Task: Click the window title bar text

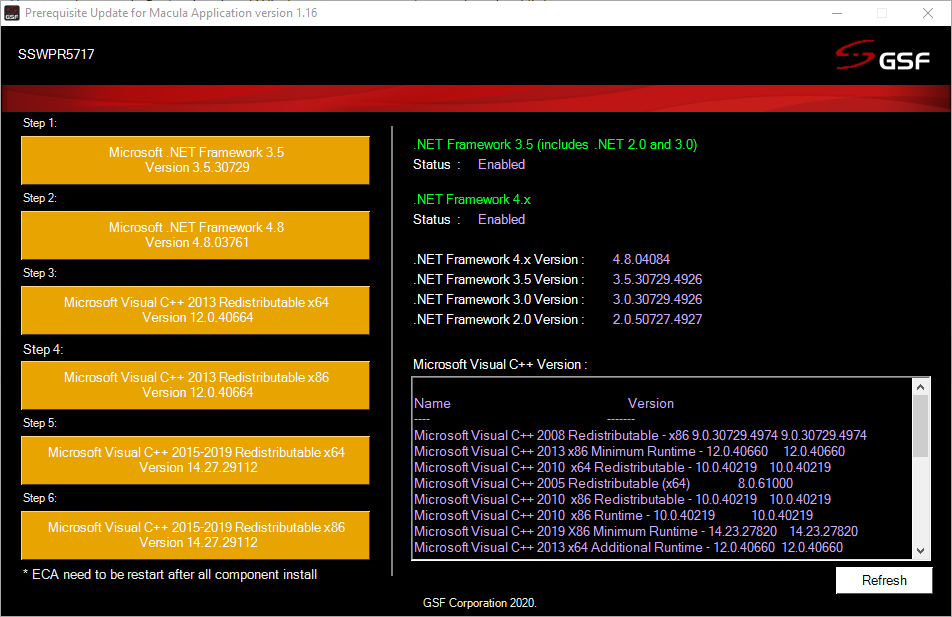Action: [x=171, y=13]
